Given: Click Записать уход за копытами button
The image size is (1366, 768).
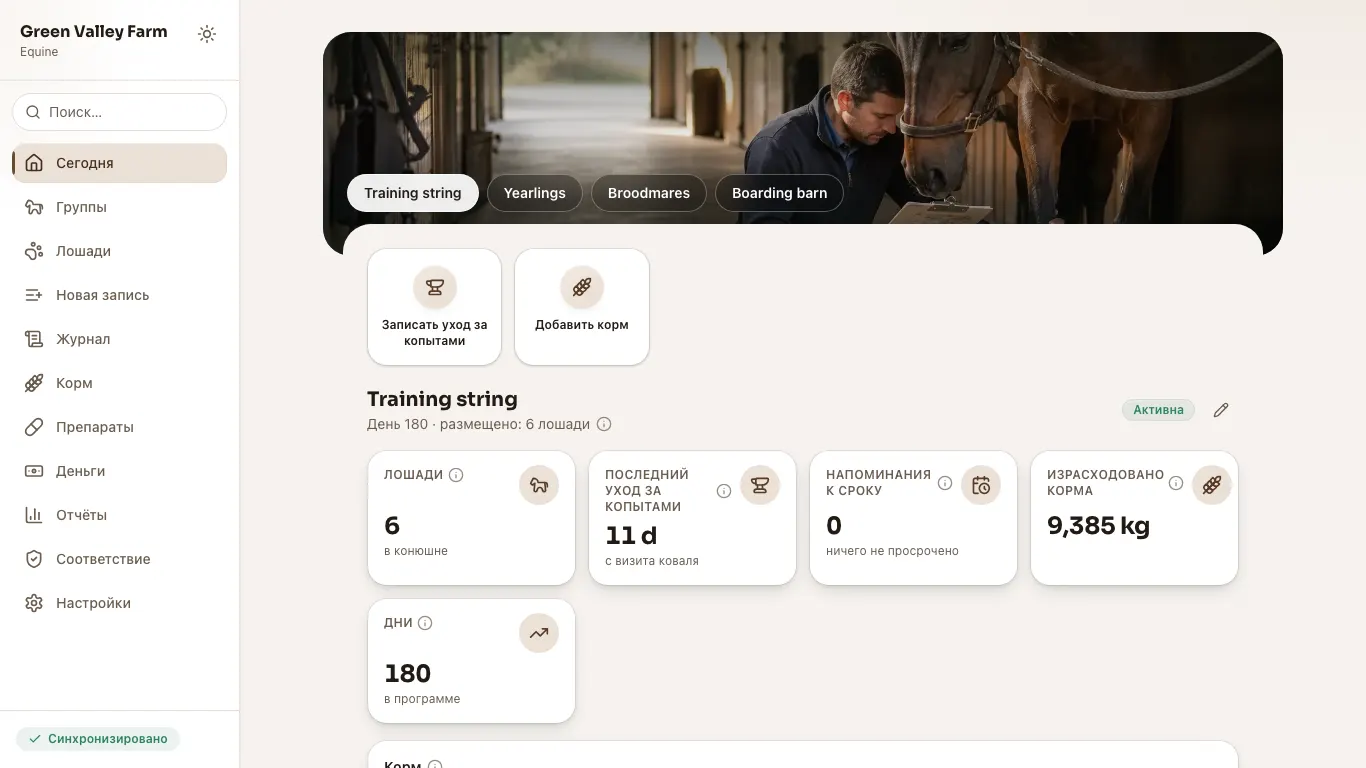Looking at the screenshot, I should [435, 307].
